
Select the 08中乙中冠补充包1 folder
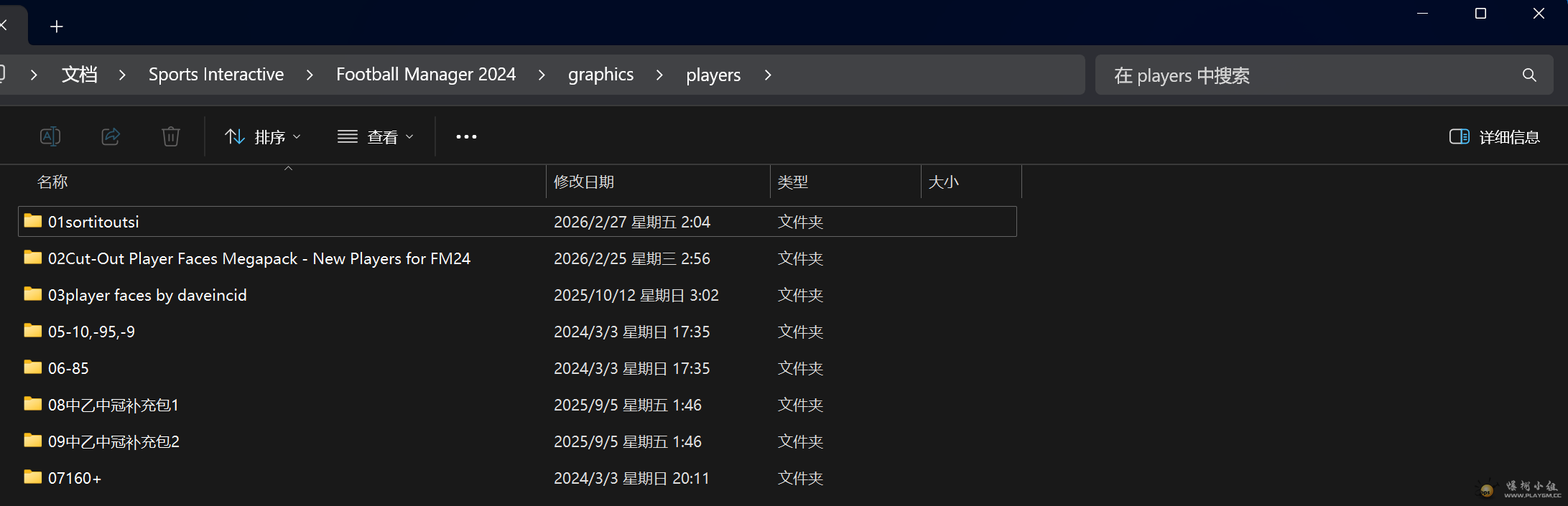pos(113,405)
